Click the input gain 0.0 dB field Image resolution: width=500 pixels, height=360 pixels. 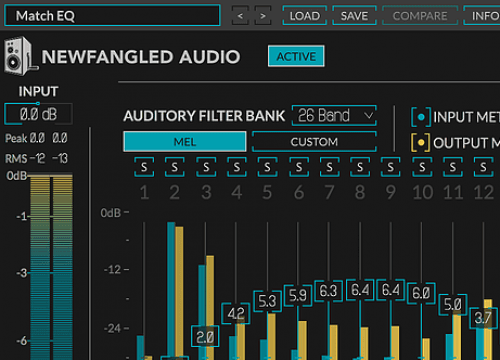pyautogui.click(x=38, y=114)
